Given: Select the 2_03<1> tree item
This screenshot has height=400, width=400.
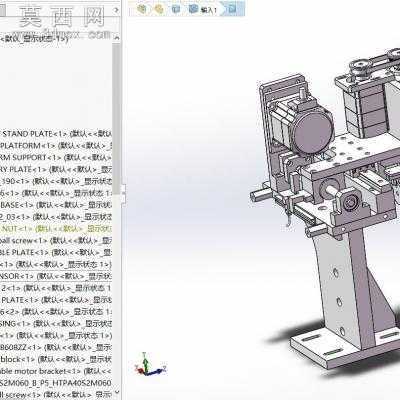Looking at the screenshot, I should [x=56, y=217].
